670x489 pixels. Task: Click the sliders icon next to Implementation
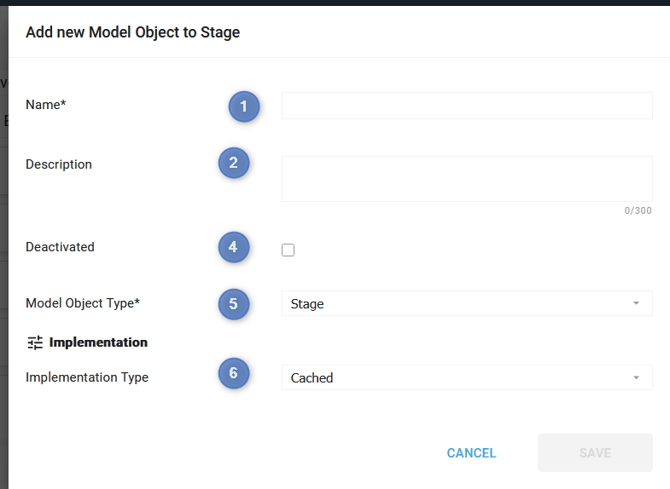click(x=35, y=343)
